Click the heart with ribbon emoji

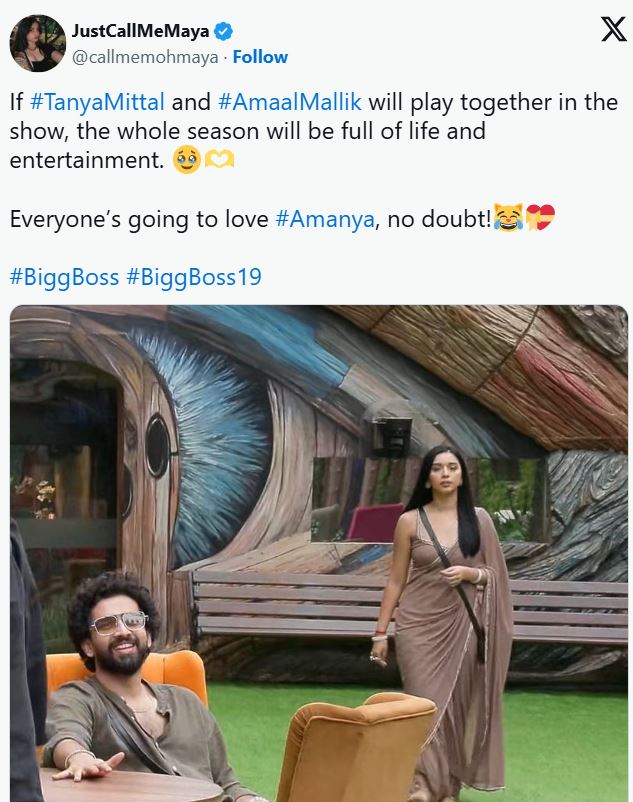click(540, 218)
